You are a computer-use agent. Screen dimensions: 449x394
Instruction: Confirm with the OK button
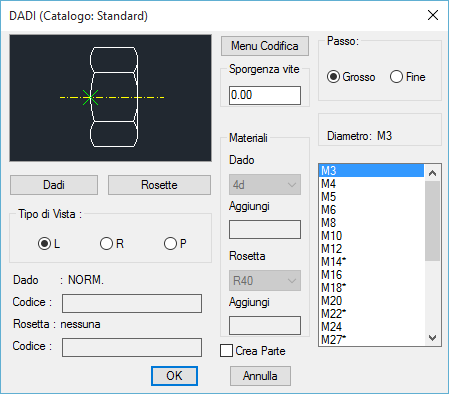coord(174,376)
